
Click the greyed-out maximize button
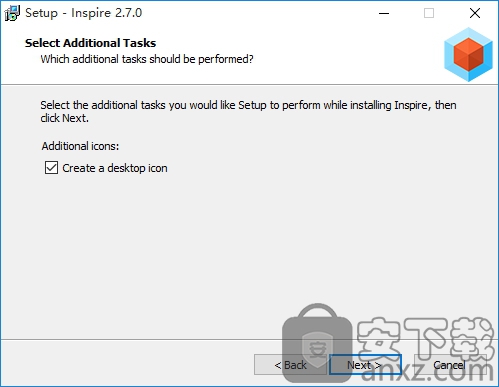429,13
